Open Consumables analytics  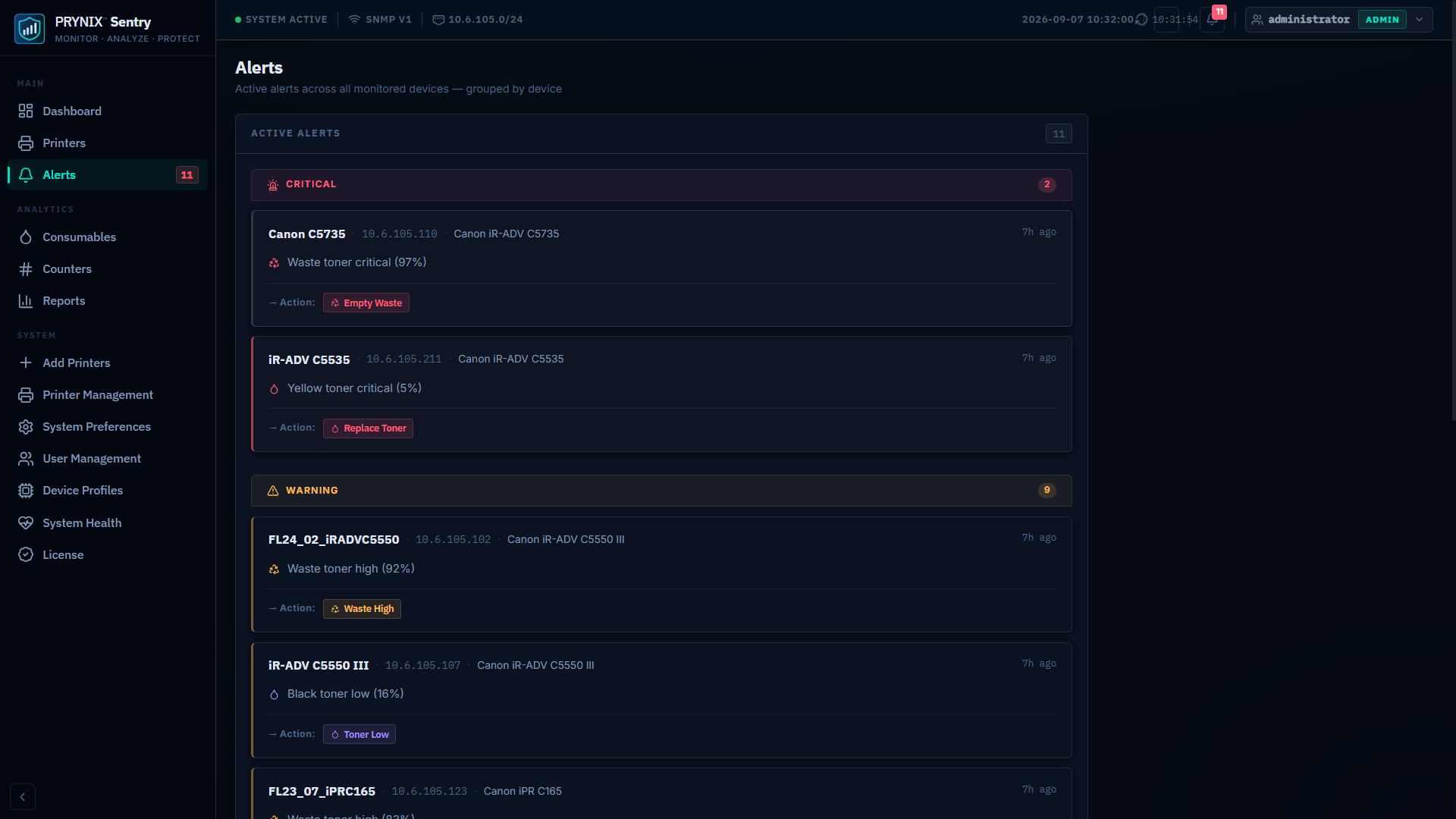(108, 237)
